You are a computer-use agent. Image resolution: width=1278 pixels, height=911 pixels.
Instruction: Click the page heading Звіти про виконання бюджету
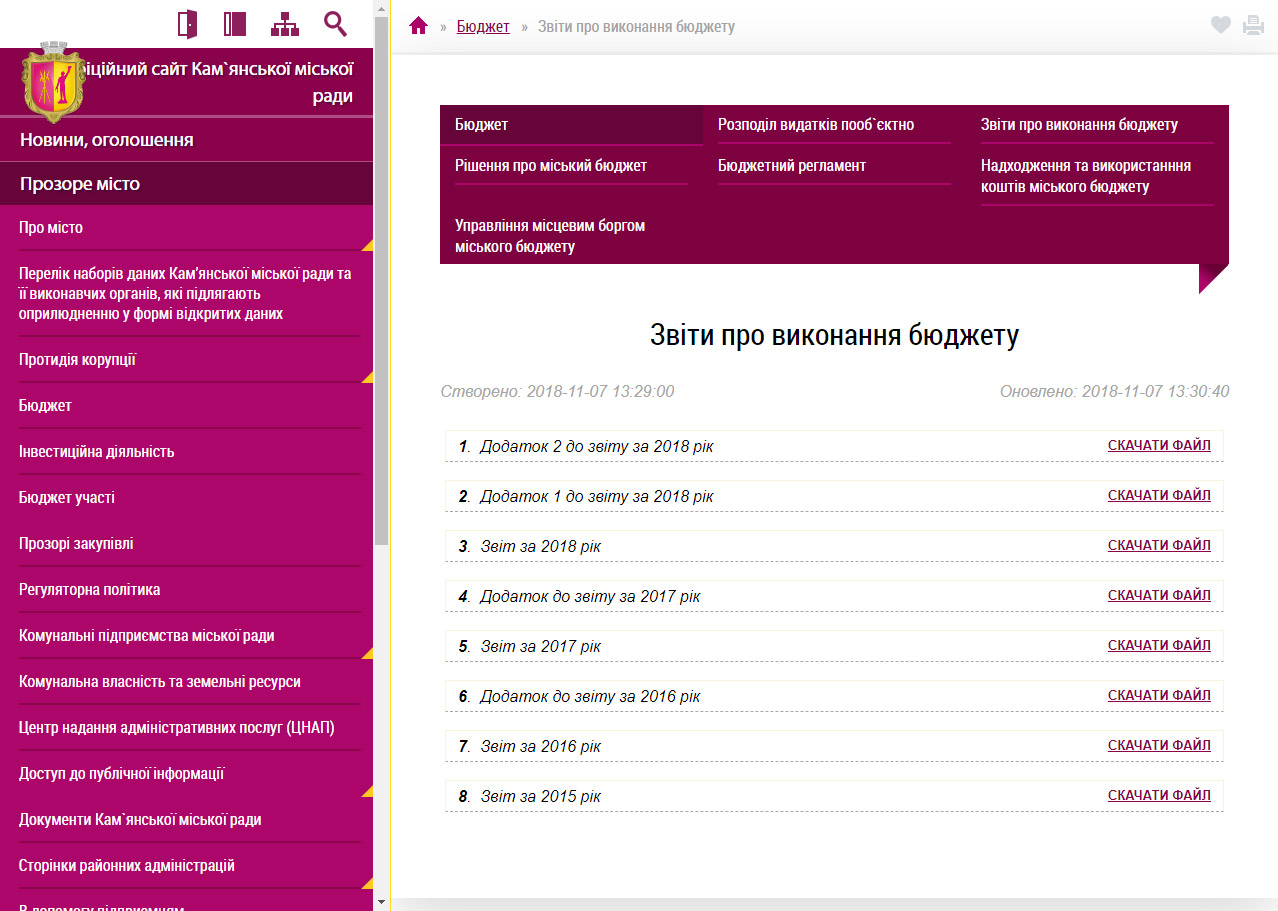(834, 335)
